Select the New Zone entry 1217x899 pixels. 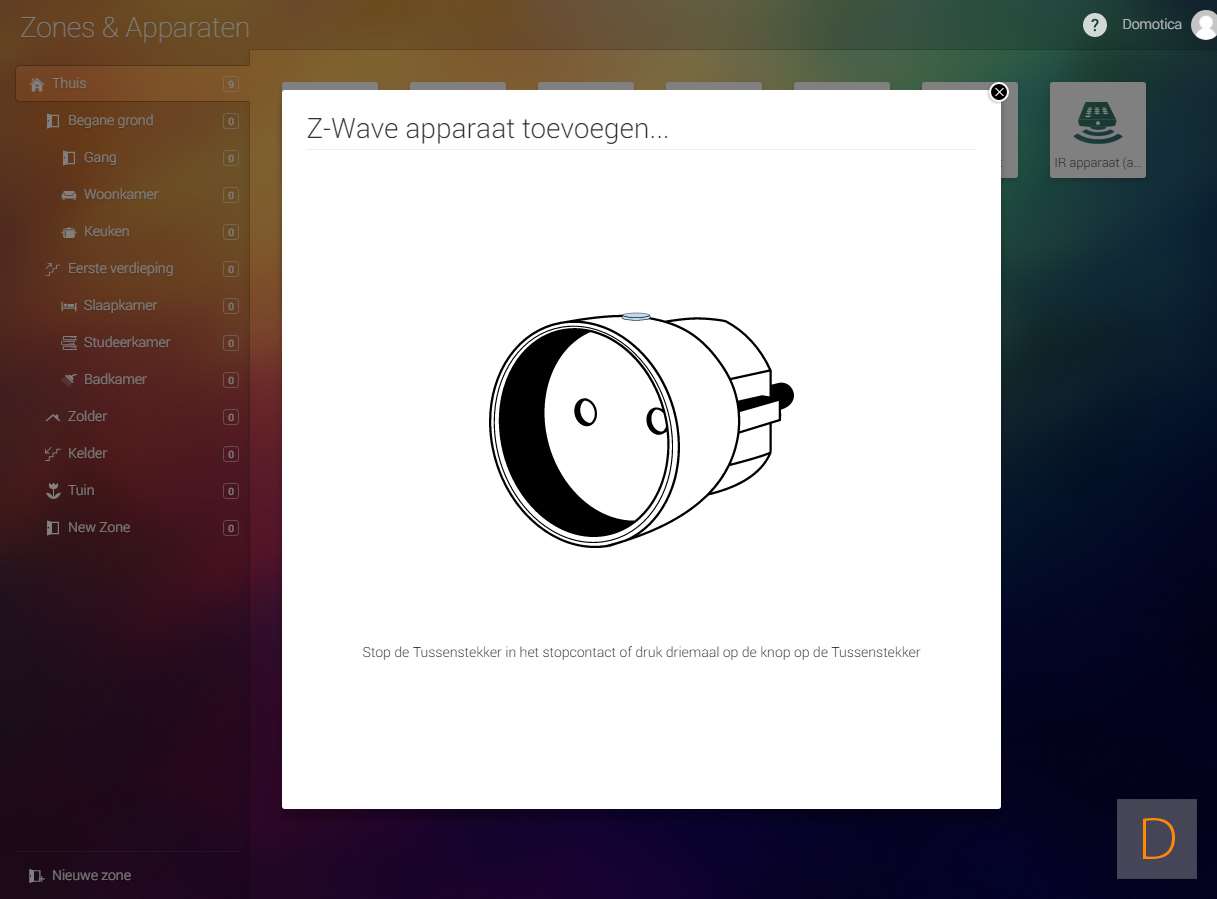99,528
